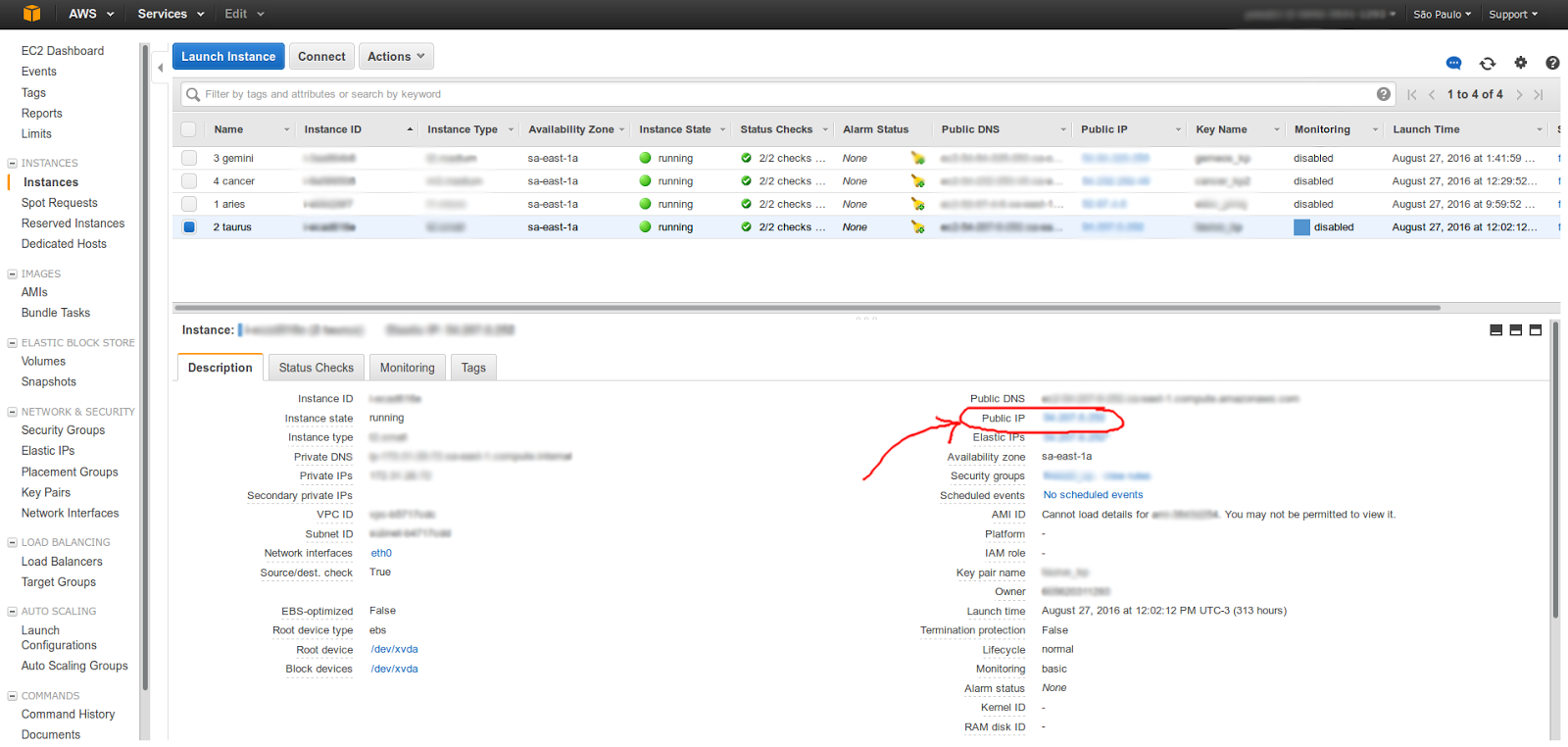Image resolution: width=1568 pixels, height=747 pixels.
Task: Open the help question mark icon
Action: (x=1552, y=63)
